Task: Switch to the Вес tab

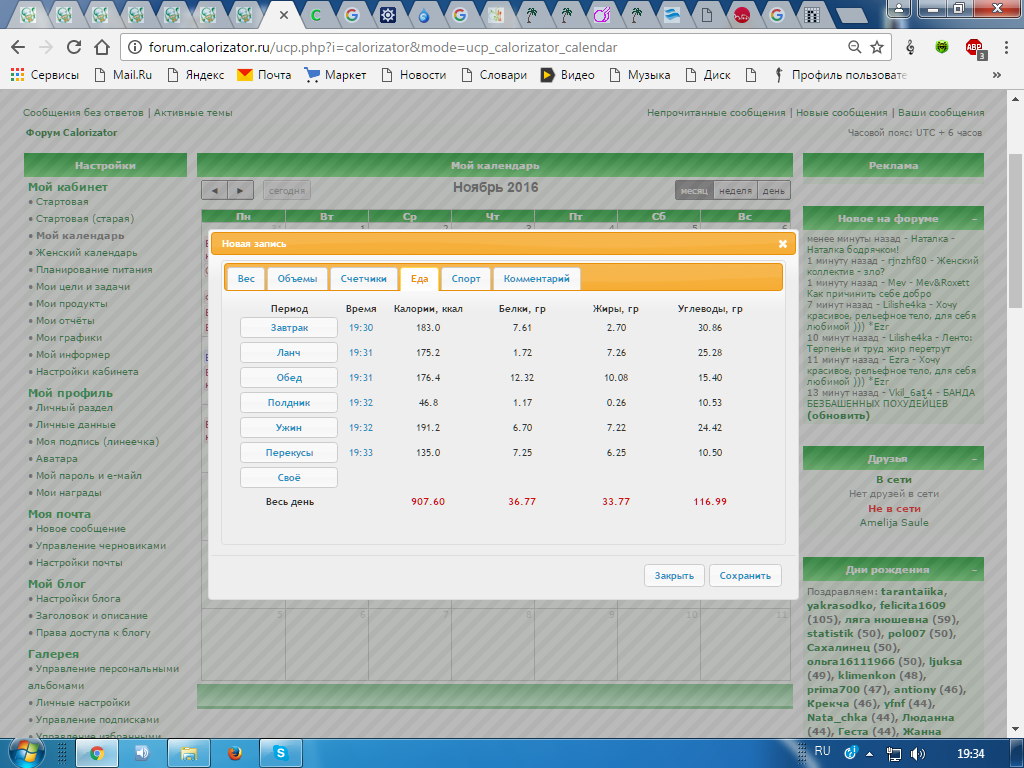Action: (x=246, y=278)
